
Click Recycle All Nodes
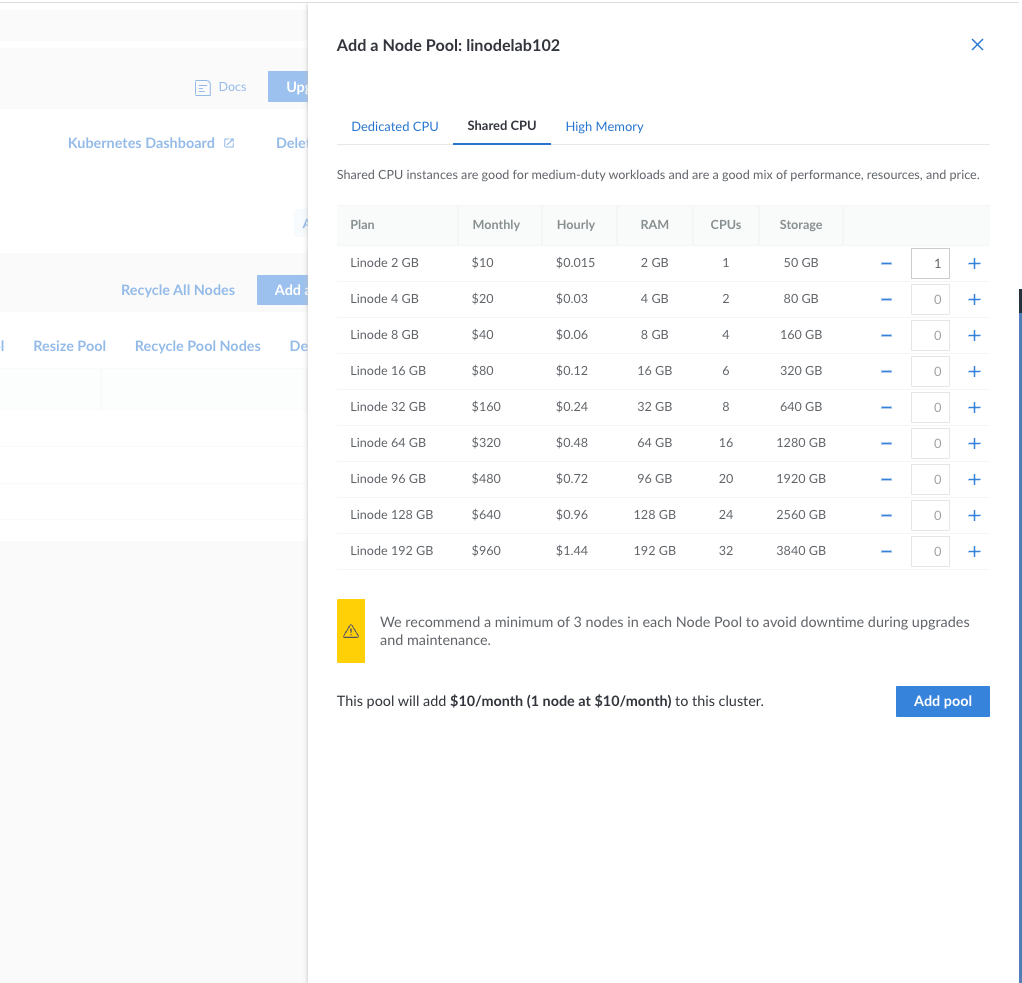pos(178,290)
